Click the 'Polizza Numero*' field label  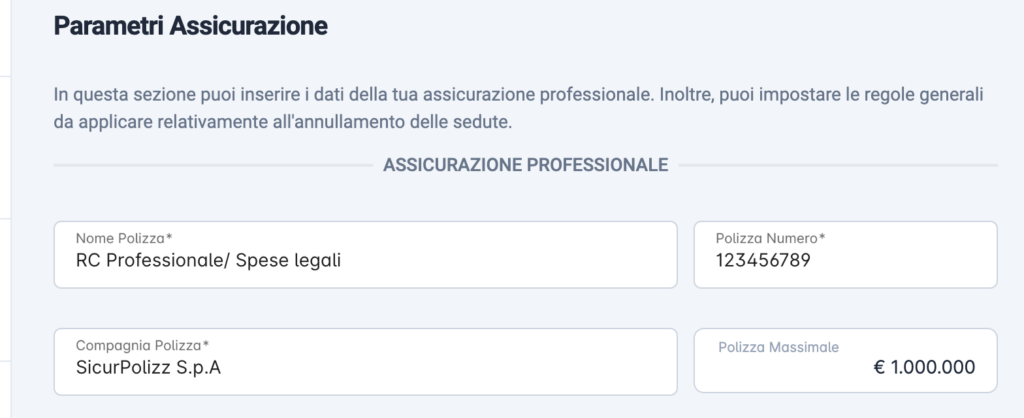pos(770,238)
